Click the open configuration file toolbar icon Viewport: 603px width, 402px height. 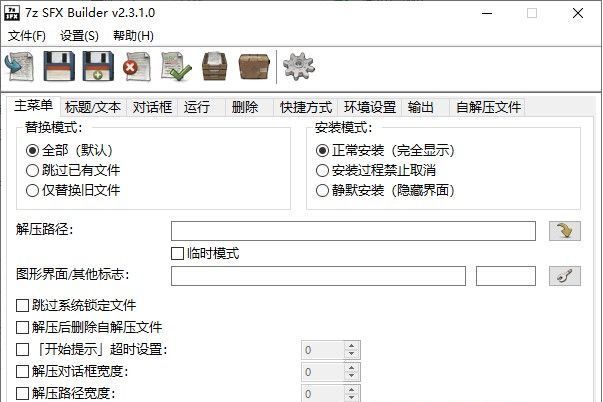coord(20,67)
